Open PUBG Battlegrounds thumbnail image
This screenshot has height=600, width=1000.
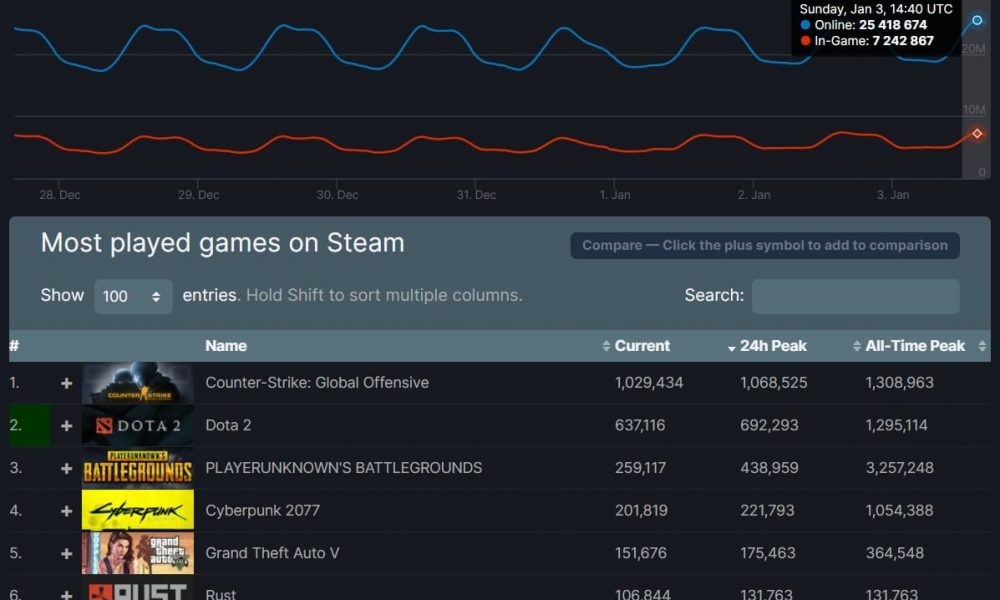click(138, 468)
